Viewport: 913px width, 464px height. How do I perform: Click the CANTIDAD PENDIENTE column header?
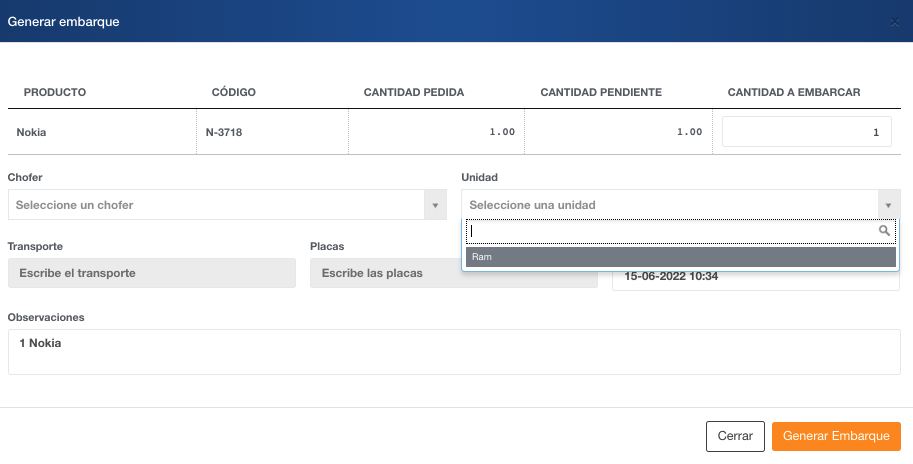pyautogui.click(x=601, y=93)
